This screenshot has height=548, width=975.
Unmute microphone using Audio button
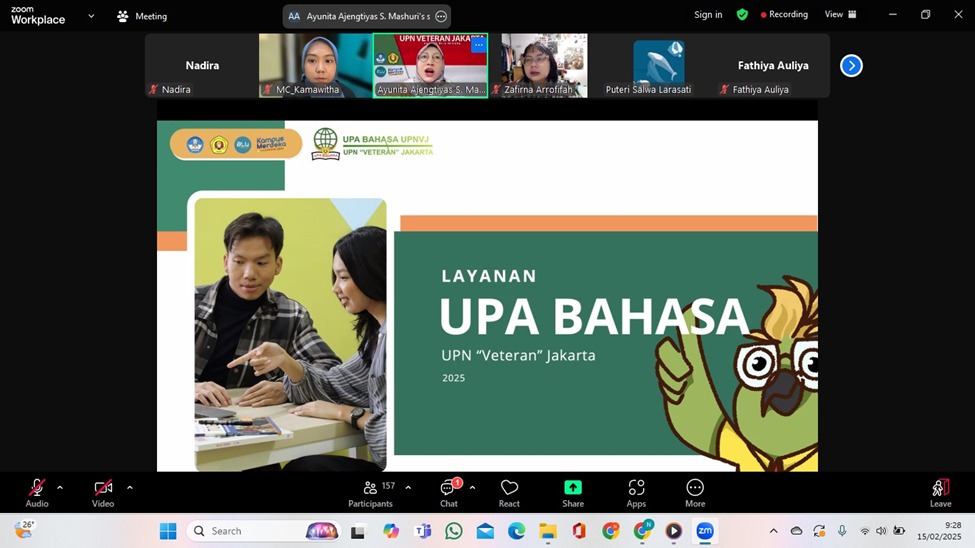[37, 492]
